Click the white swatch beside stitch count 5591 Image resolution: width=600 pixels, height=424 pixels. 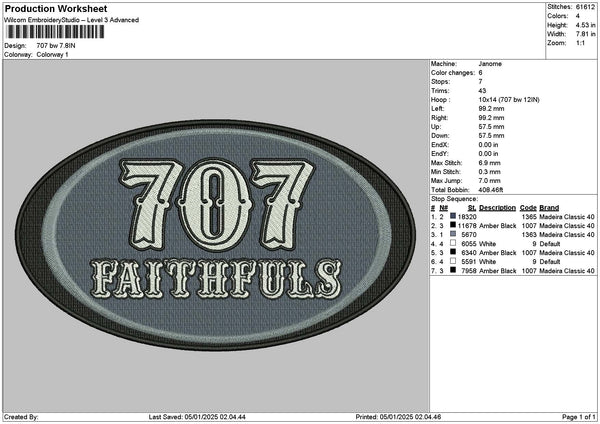click(x=453, y=261)
